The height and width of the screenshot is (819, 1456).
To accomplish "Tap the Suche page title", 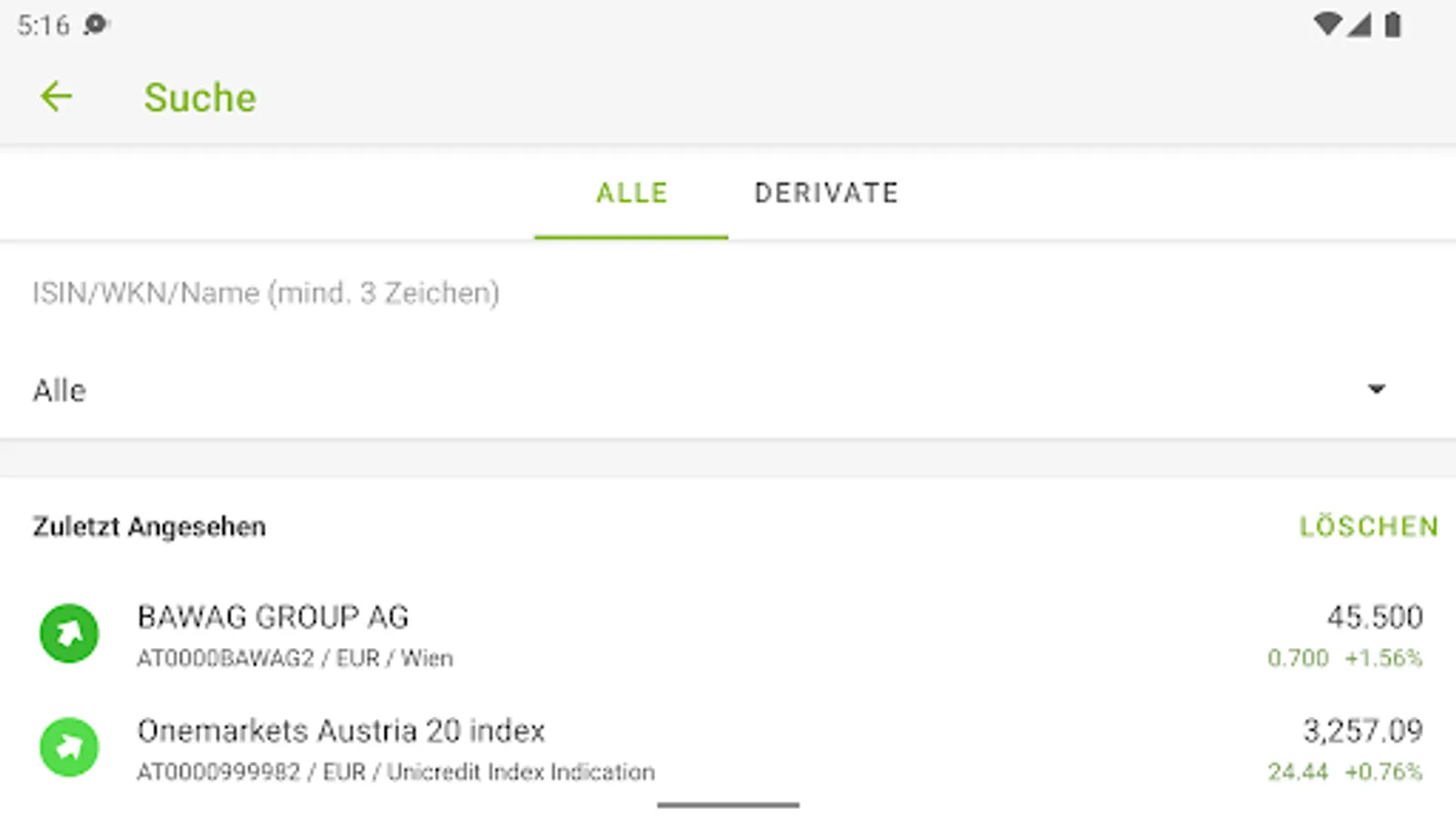I will (x=200, y=97).
